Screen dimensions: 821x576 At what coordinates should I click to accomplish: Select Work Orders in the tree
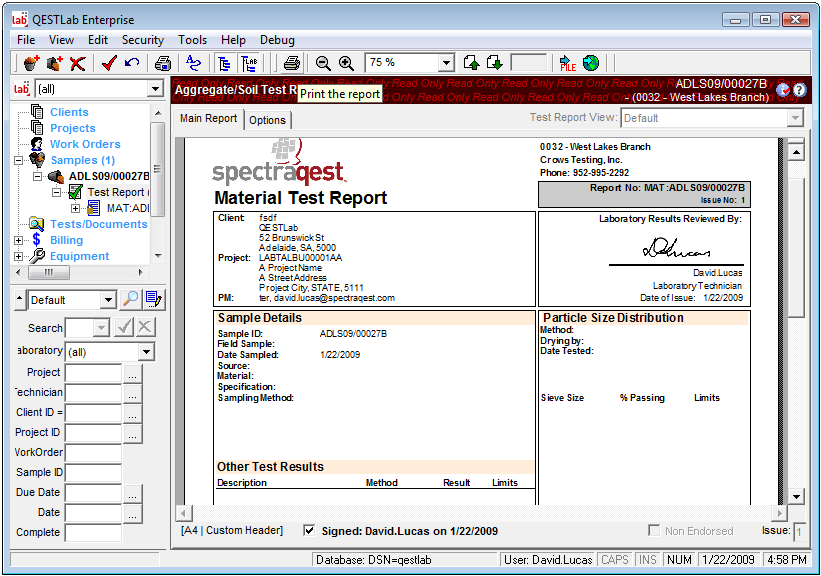85,144
